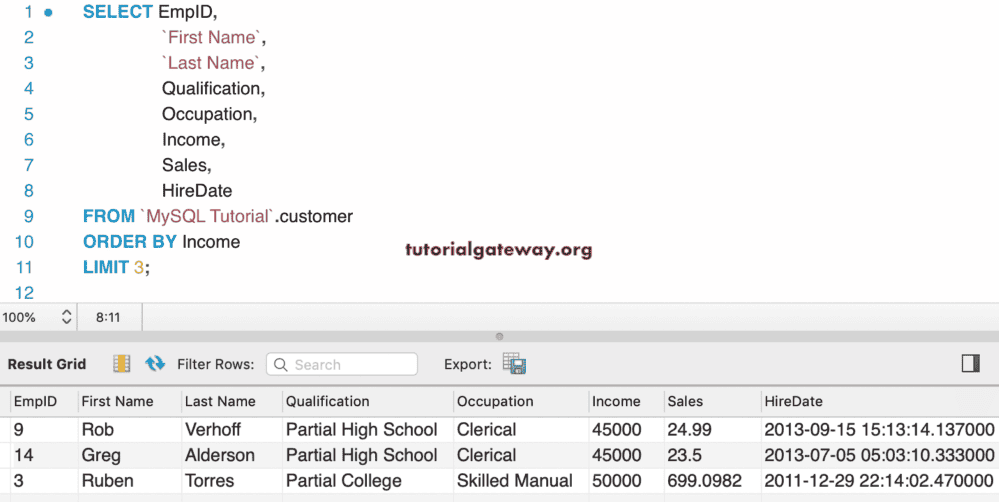This screenshot has height=502, width=999.
Task: Click the Result Grid label
Action: 47,364
